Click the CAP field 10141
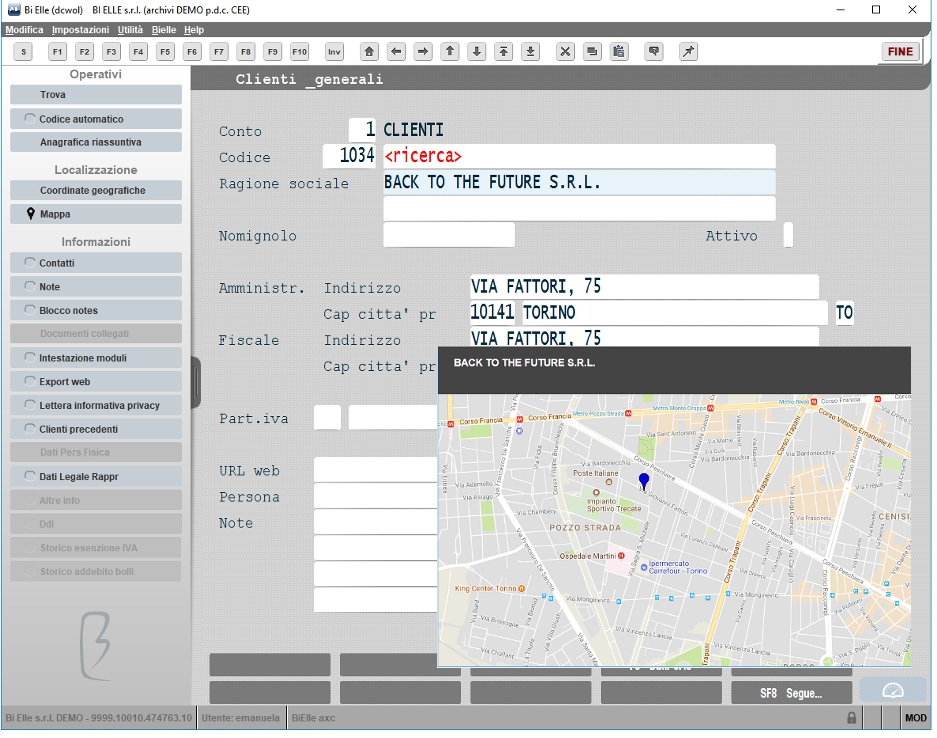The image size is (937, 738). [492, 313]
